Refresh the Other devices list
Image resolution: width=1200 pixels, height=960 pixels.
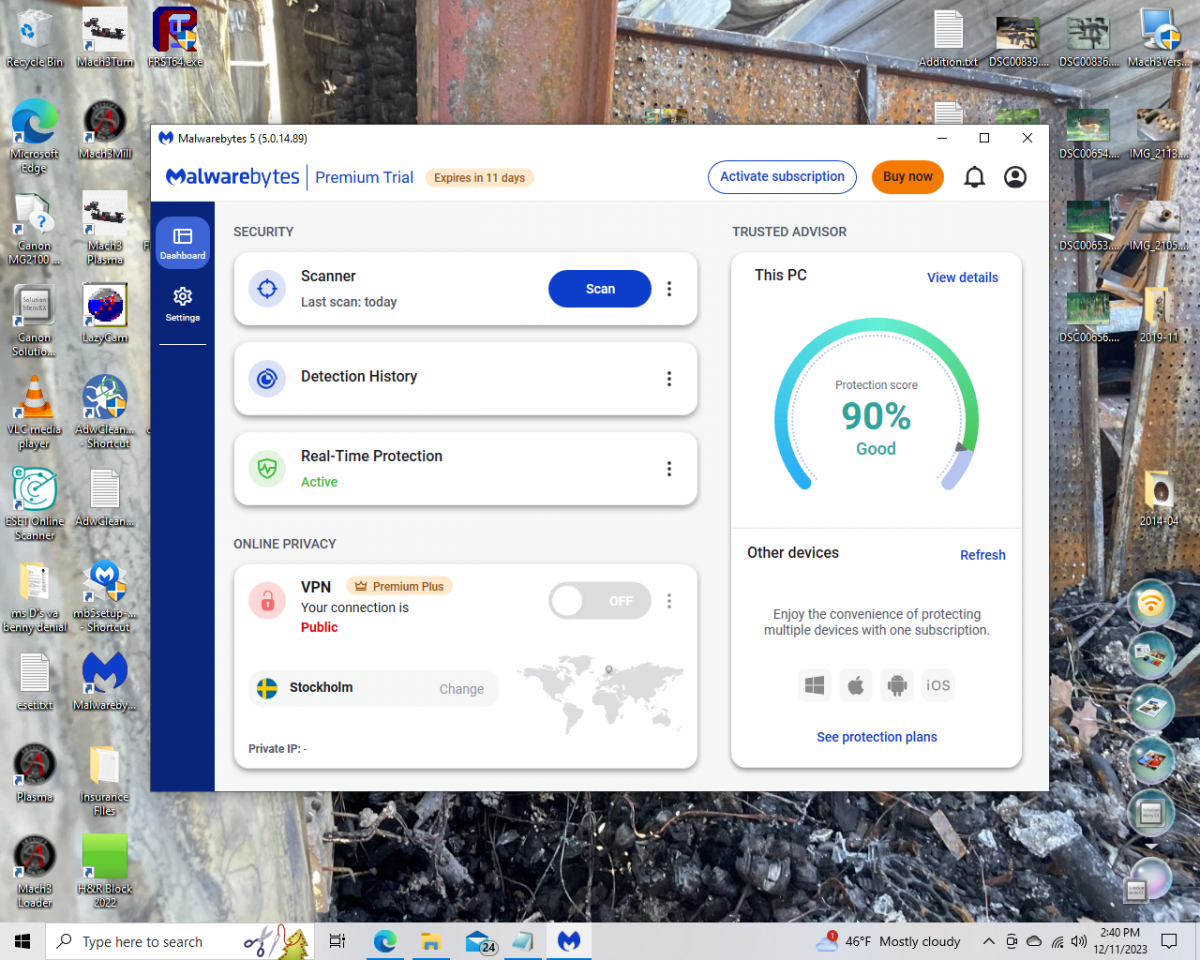click(983, 555)
